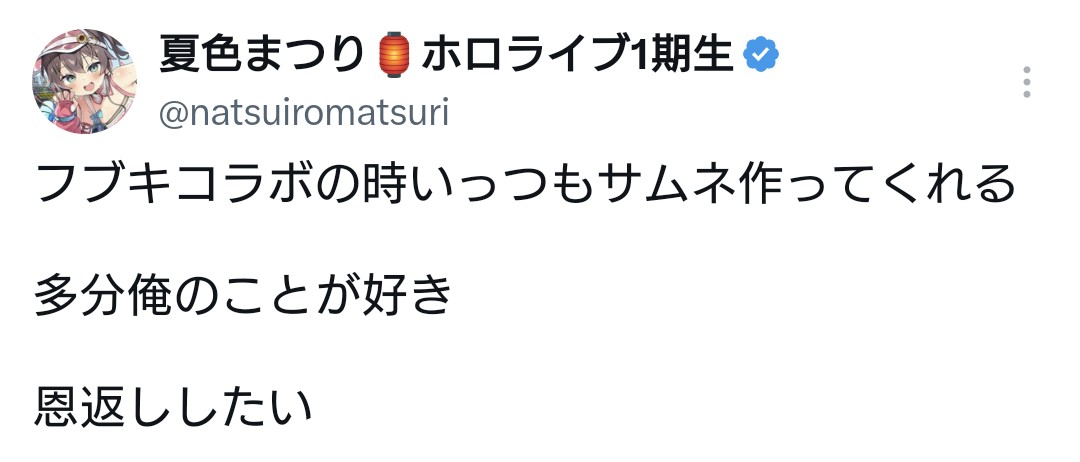Viewport: 1080px width, 462px height.
Task: Open the three-dot more options menu
Action: pyautogui.click(x=1027, y=82)
